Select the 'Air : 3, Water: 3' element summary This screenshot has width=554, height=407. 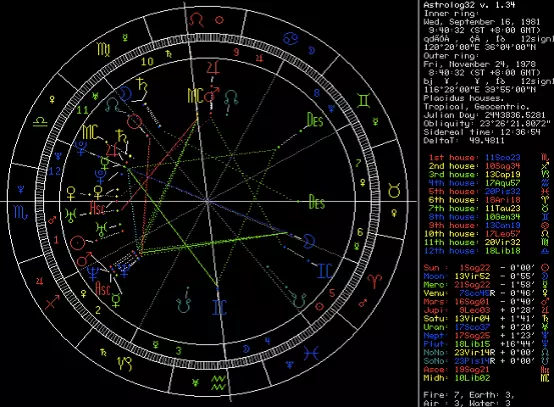click(466, 403)
